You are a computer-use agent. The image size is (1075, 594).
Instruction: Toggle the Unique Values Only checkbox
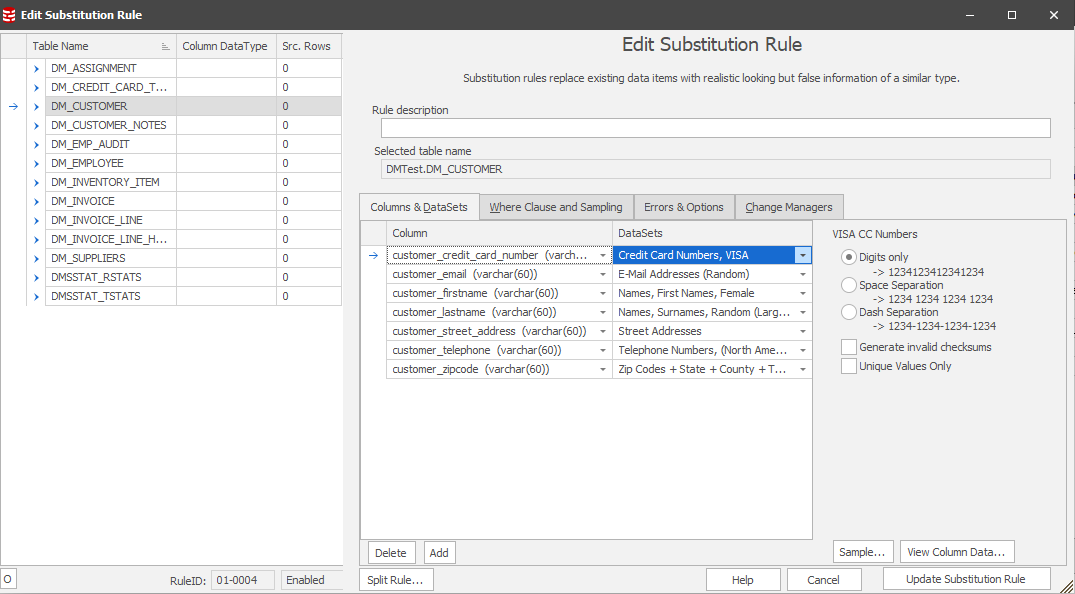point(850,366)
